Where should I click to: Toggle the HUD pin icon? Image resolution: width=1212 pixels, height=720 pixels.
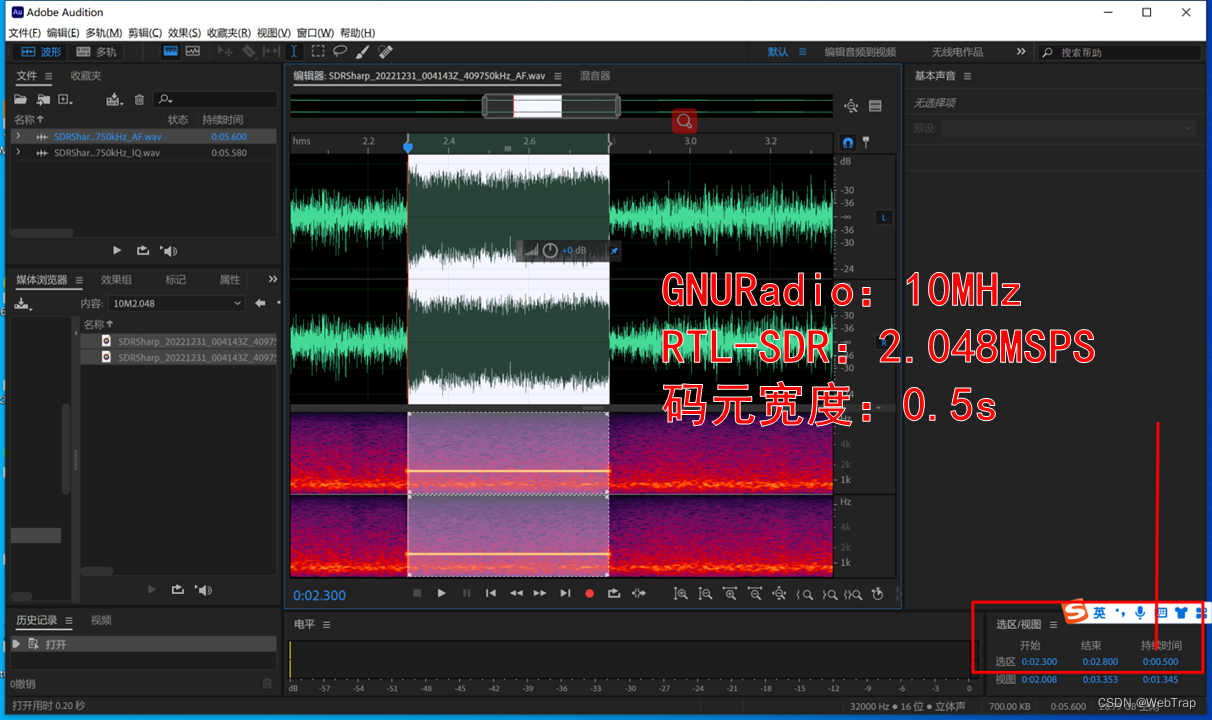pos(614,250)
